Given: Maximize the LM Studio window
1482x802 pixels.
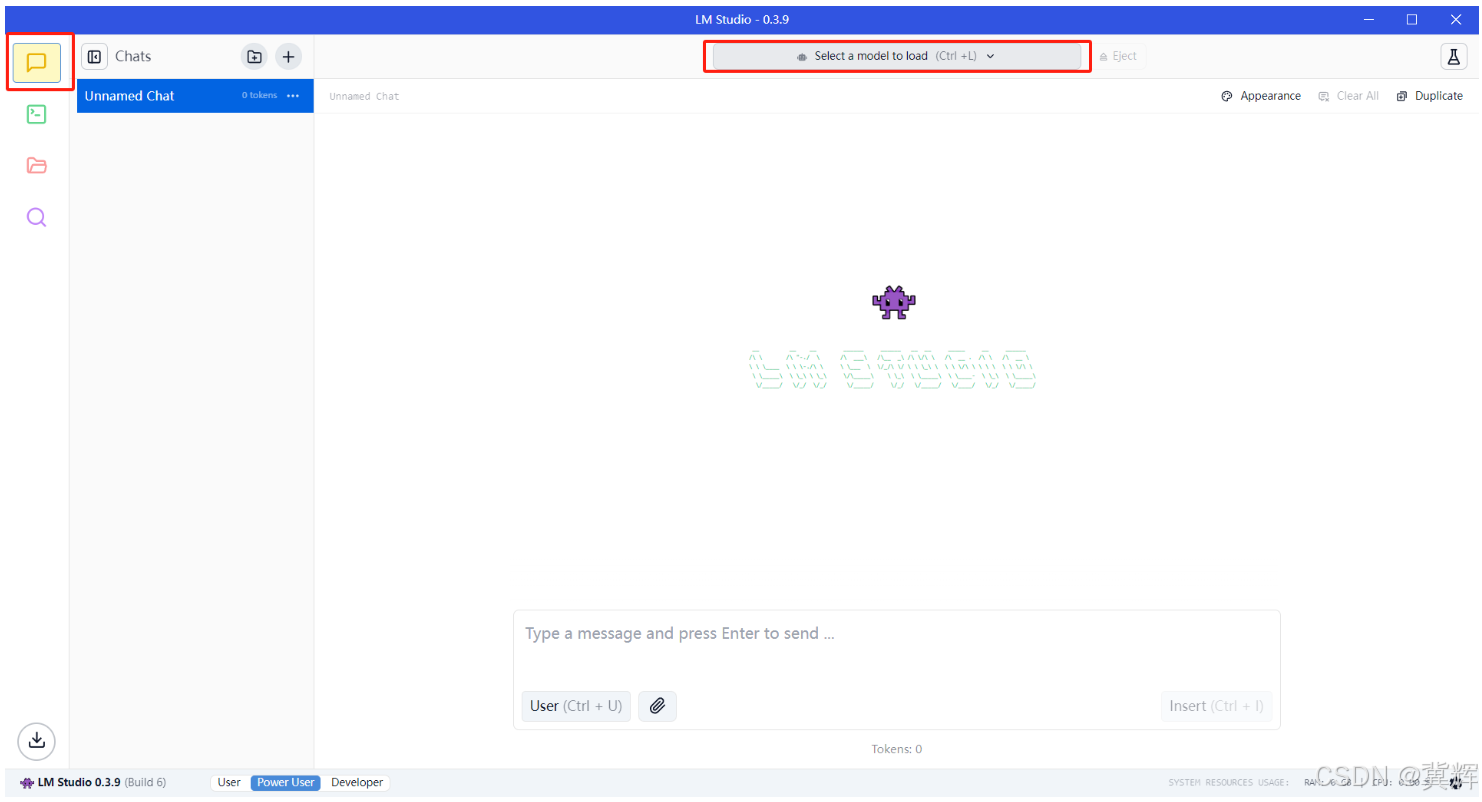Looking at the screenshot, I should coord(1412,20).
